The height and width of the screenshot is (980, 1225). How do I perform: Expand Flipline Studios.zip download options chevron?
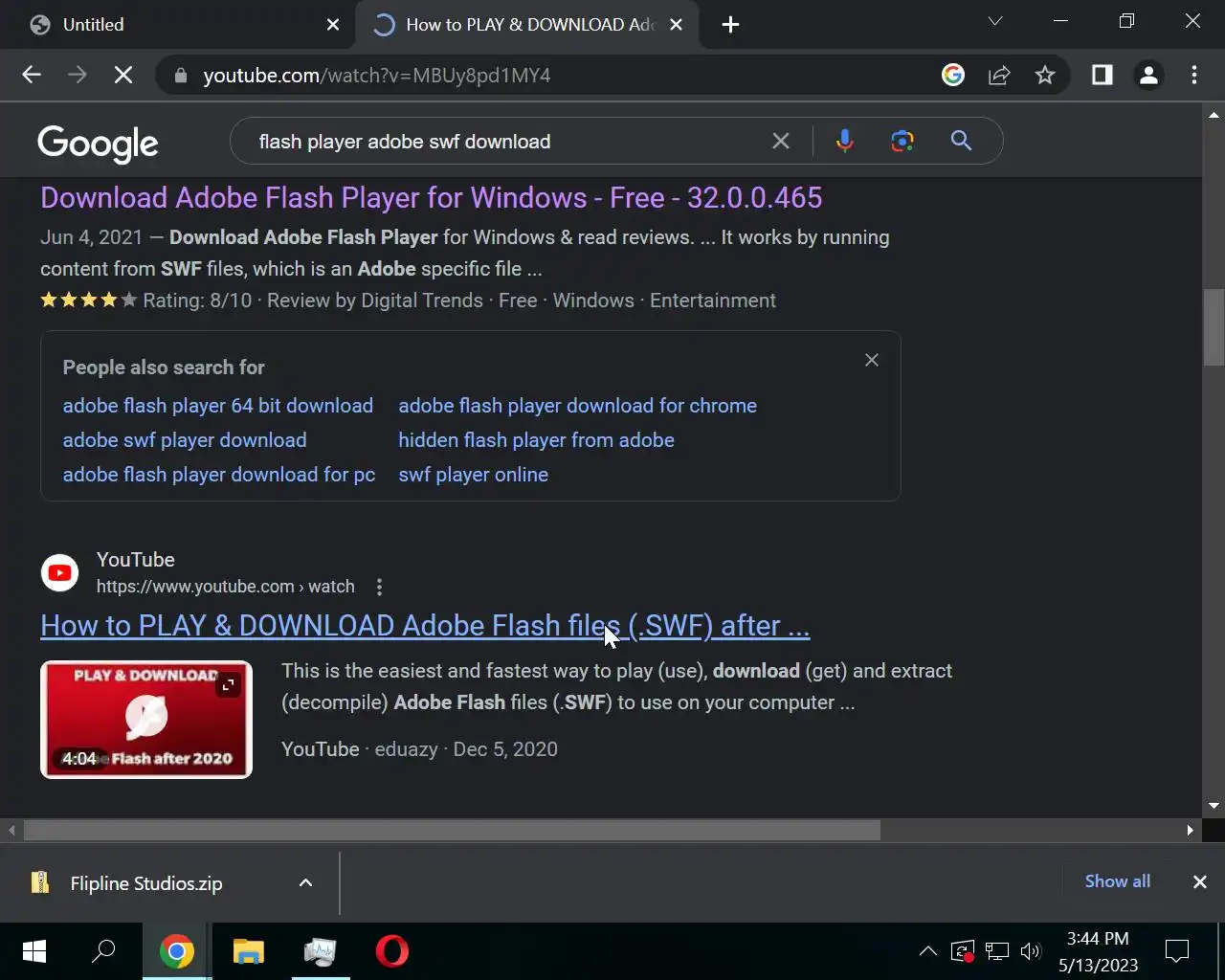pos(305,883)
